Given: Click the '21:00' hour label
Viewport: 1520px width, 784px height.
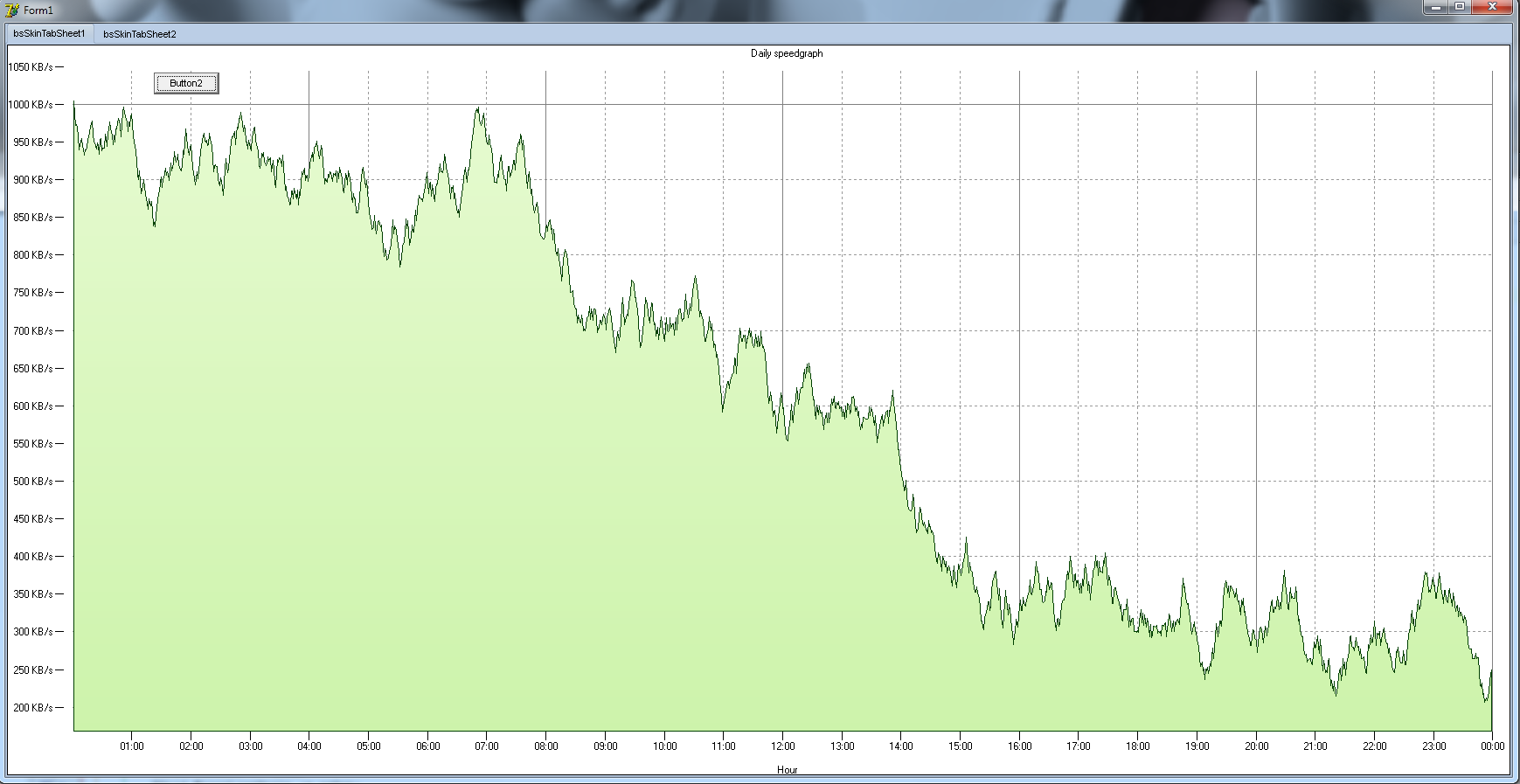Looking at the screenshot, I should (1315, 746).
